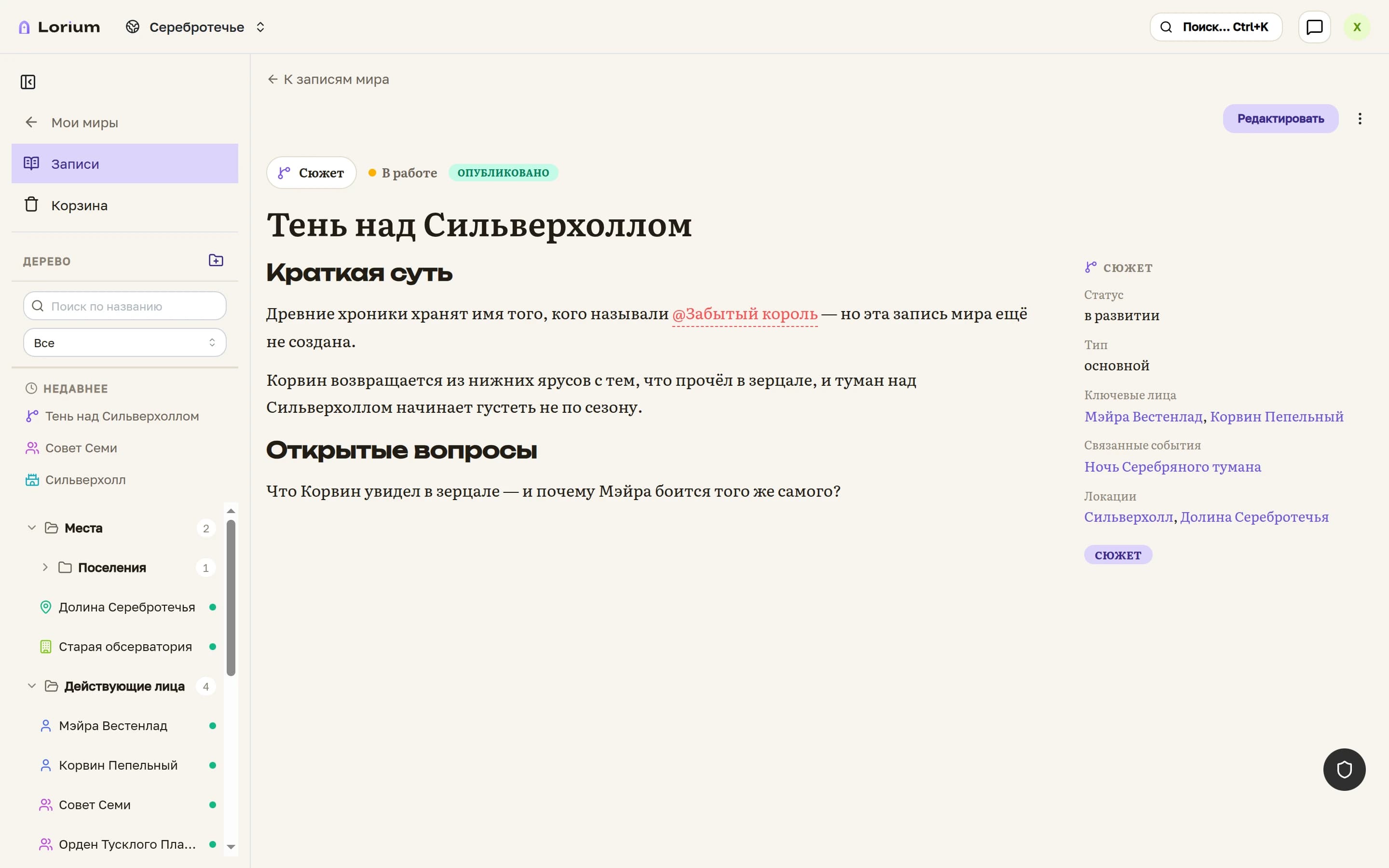Click the group icon of Орден Тусклого Пла...
This screenshot has width=1389, height=868.
coord(46,844)
